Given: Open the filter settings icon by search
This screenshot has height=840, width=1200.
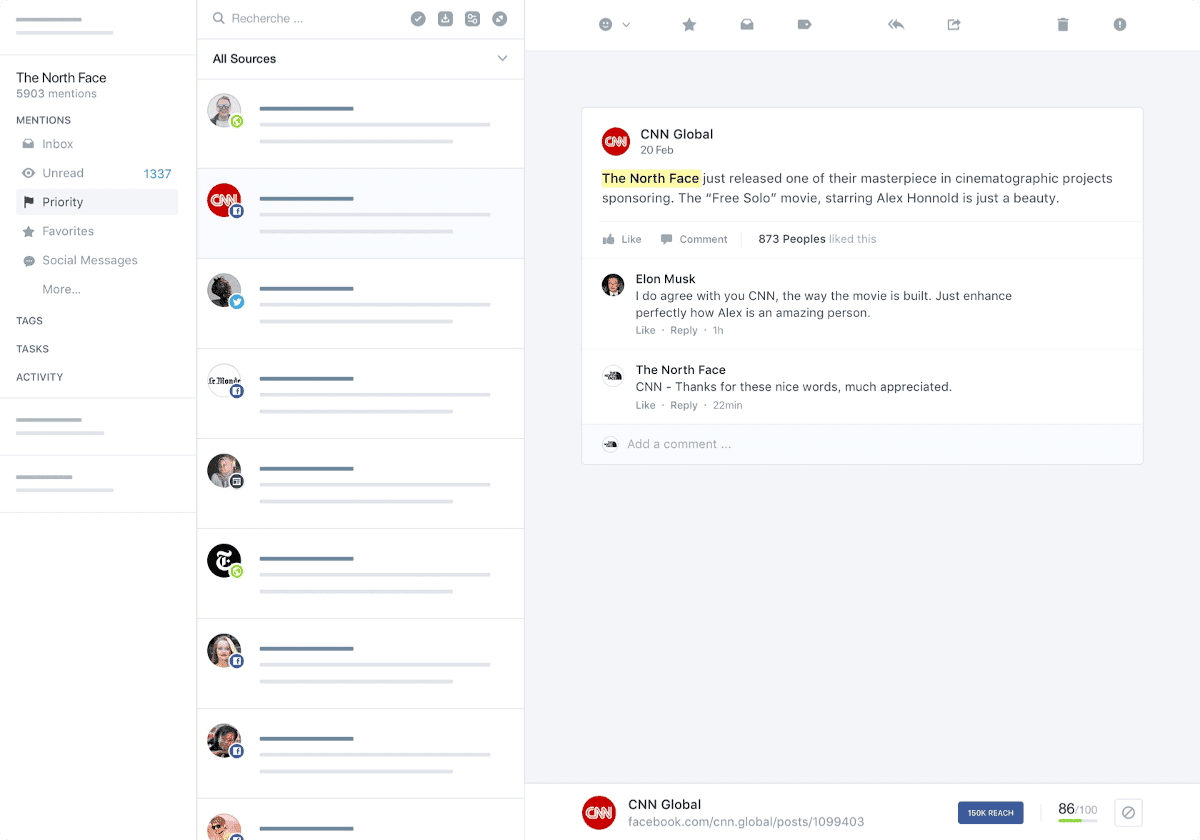Looking at the screenshot, I should click(x=472, y=19).
